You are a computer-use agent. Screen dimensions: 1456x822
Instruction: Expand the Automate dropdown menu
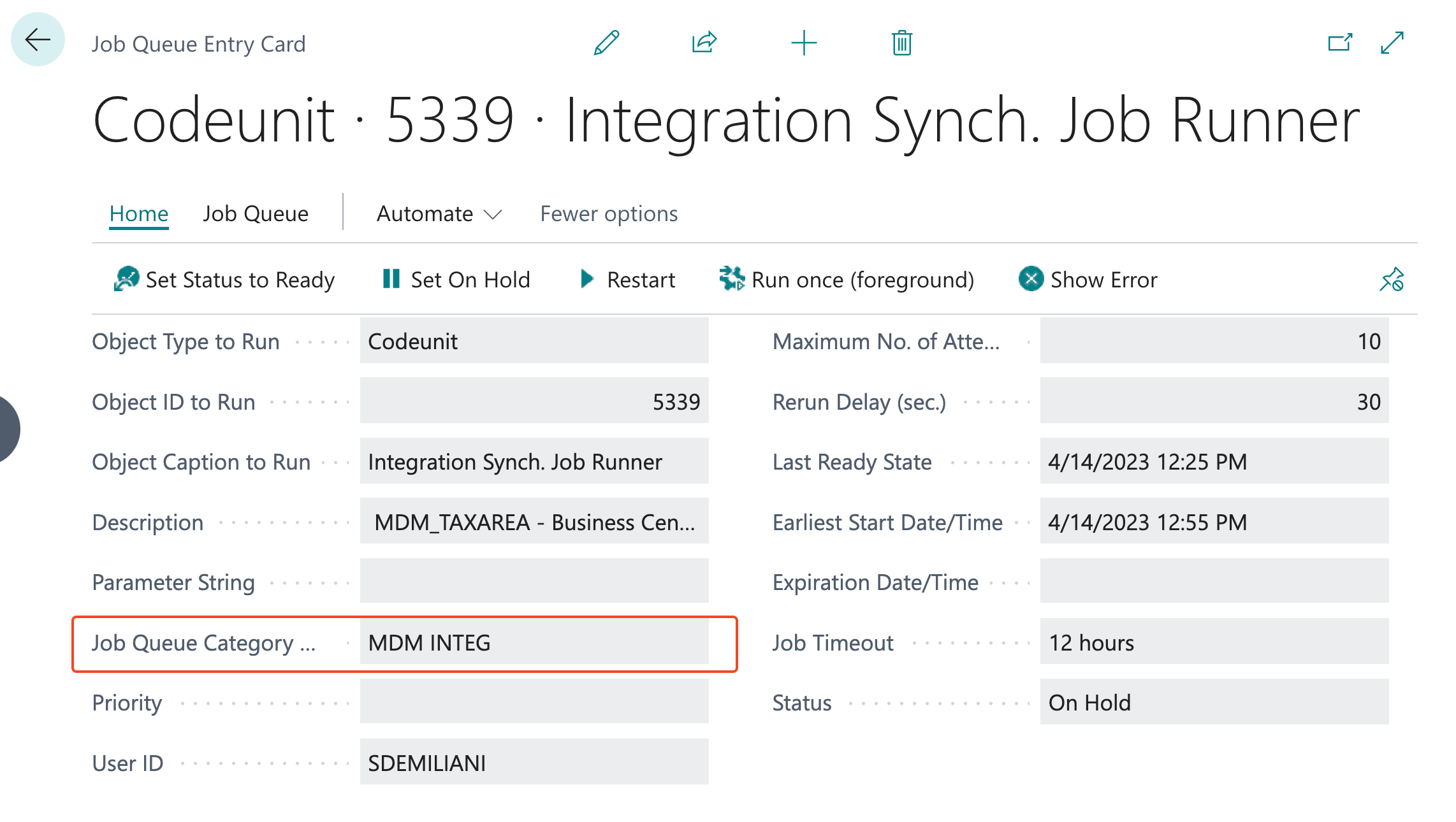click(x=439, y=213)
